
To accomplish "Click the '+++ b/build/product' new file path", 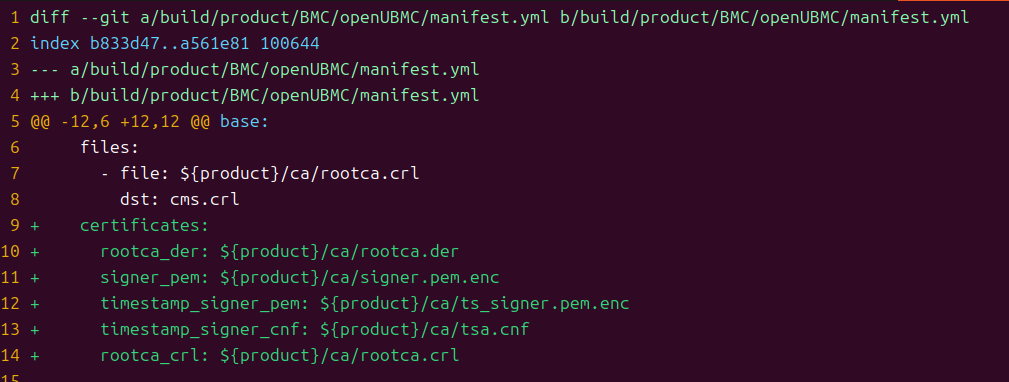I will coord(255,96).
